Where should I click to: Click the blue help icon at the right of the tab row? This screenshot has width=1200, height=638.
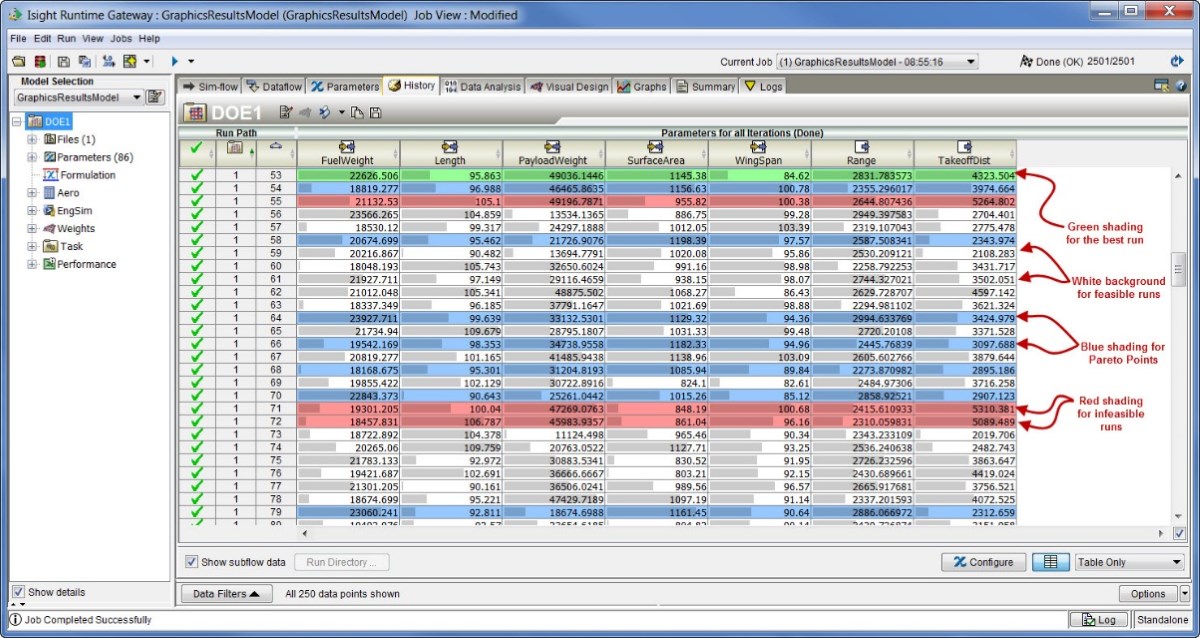pyautogui.click(x=1181, y=86)
